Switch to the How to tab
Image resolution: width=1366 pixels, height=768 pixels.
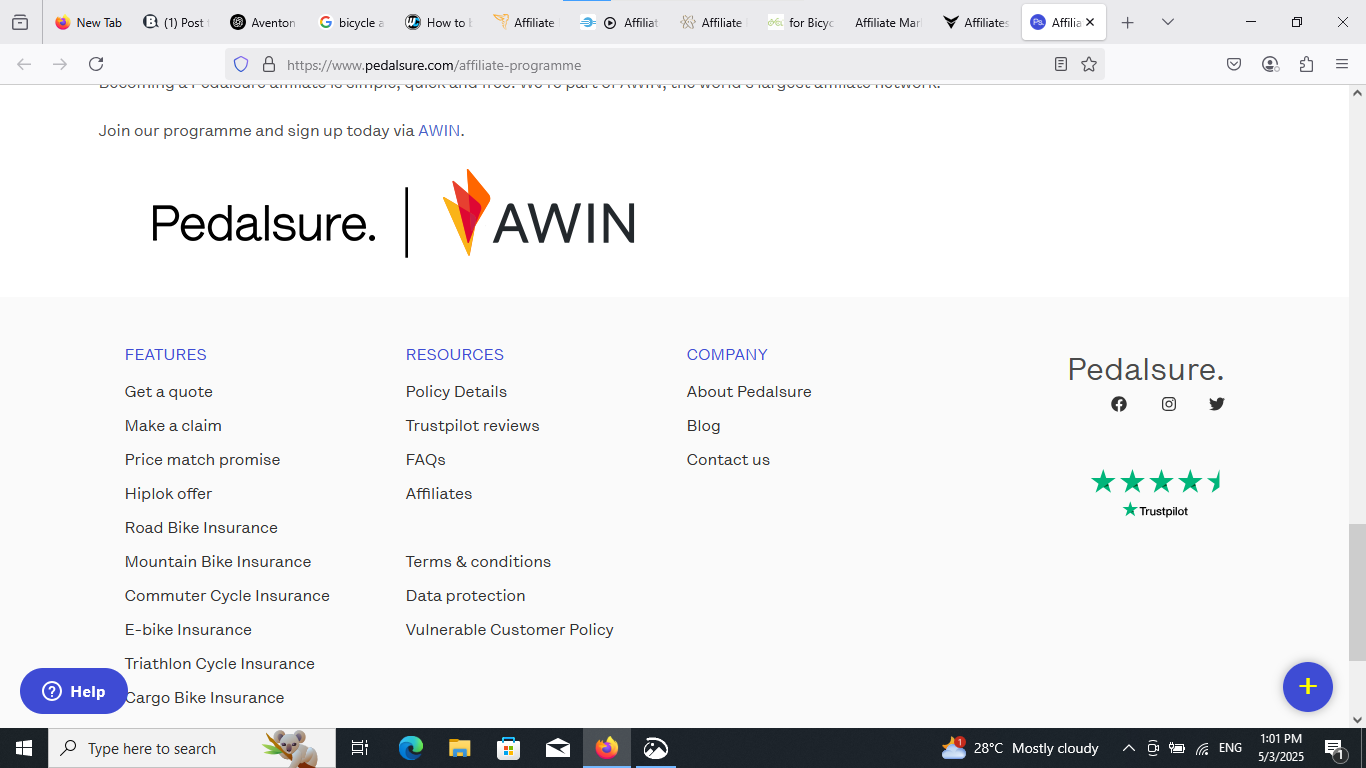438,22
